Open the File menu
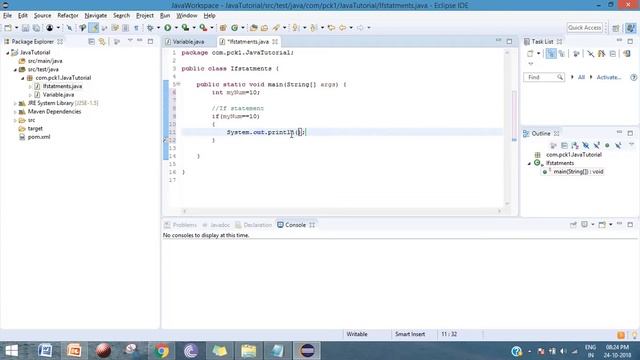 point(7,16)
